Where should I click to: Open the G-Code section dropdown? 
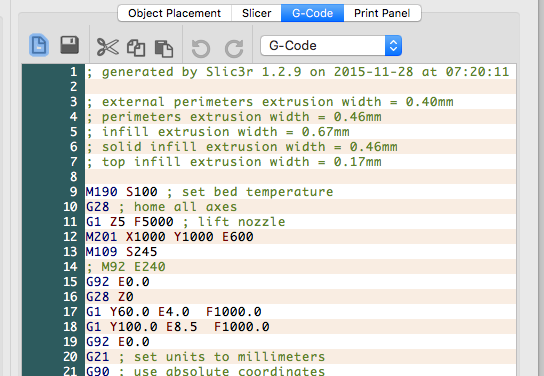tap(331, 45)
